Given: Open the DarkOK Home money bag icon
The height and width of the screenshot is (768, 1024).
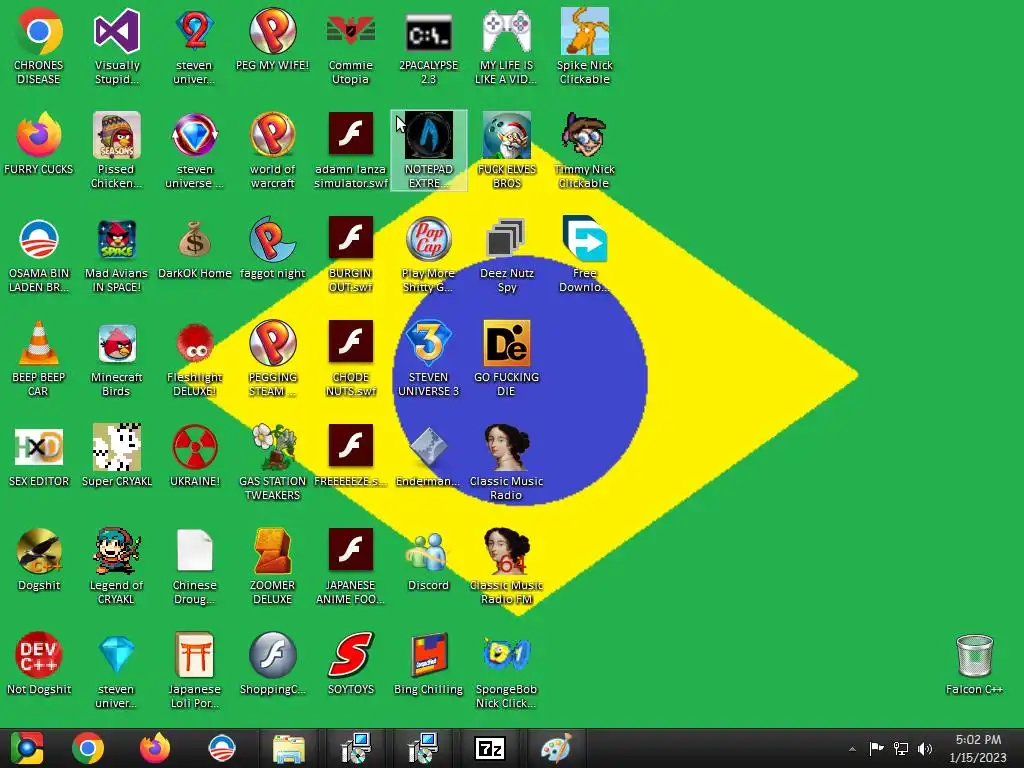Looking at the screenshot, I should (195, 248).
